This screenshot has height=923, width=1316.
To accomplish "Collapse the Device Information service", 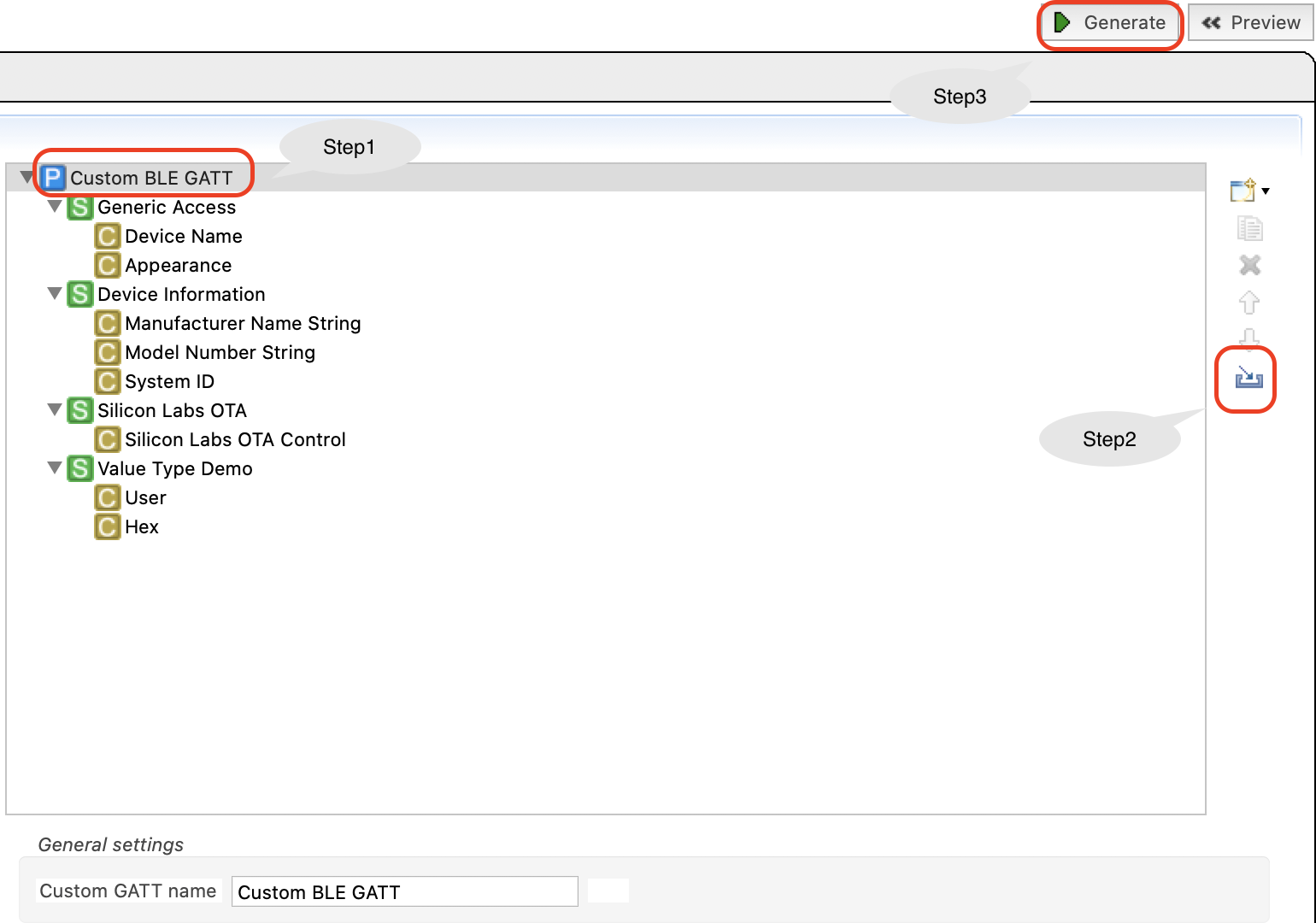I will pos(55,294).
